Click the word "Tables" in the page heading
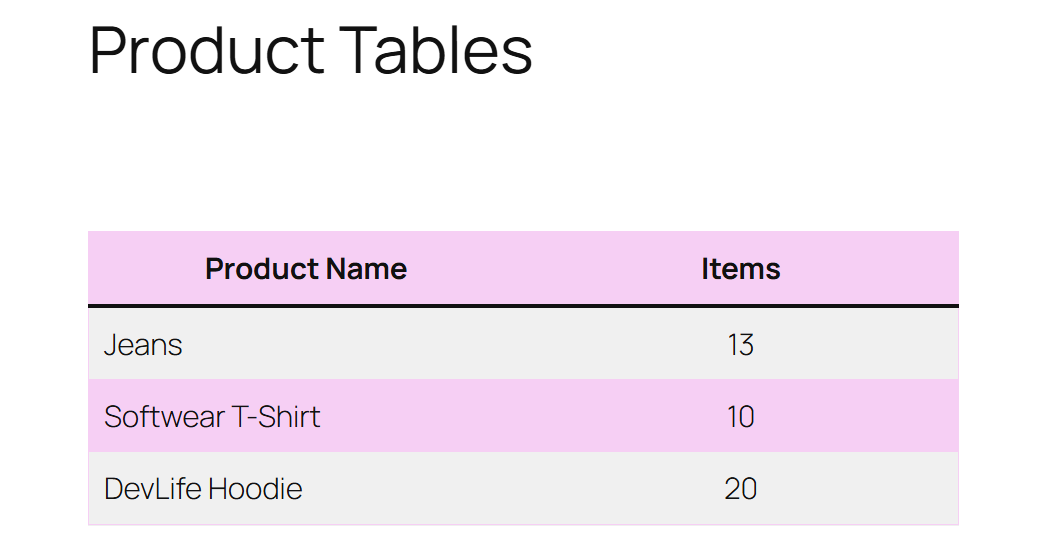This screenshot has height=536, width=1042. 435,50
